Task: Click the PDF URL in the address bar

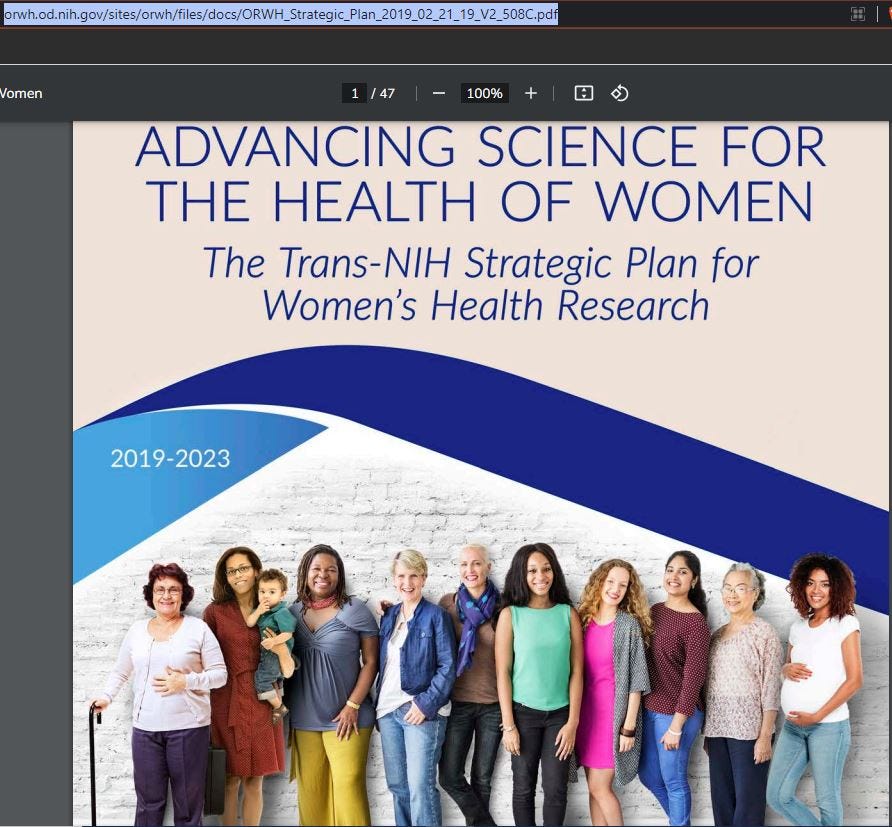Action: tap(280, 14)
